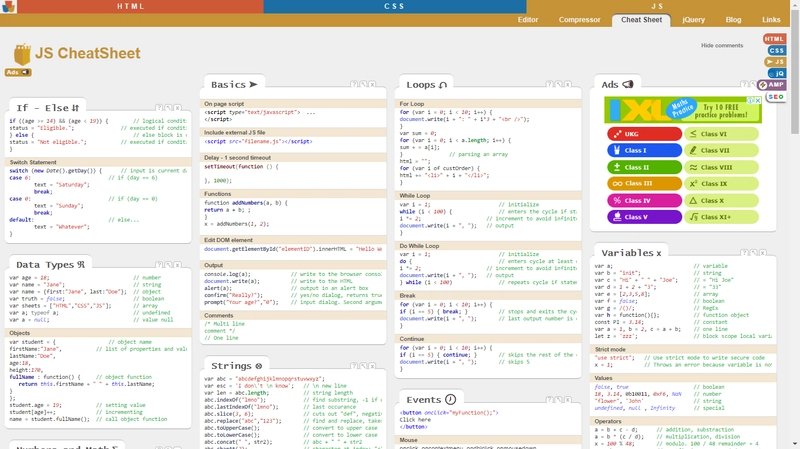800x449 pixels.
Task: Click the jQ side badge
Action: [x=777, y=73]
